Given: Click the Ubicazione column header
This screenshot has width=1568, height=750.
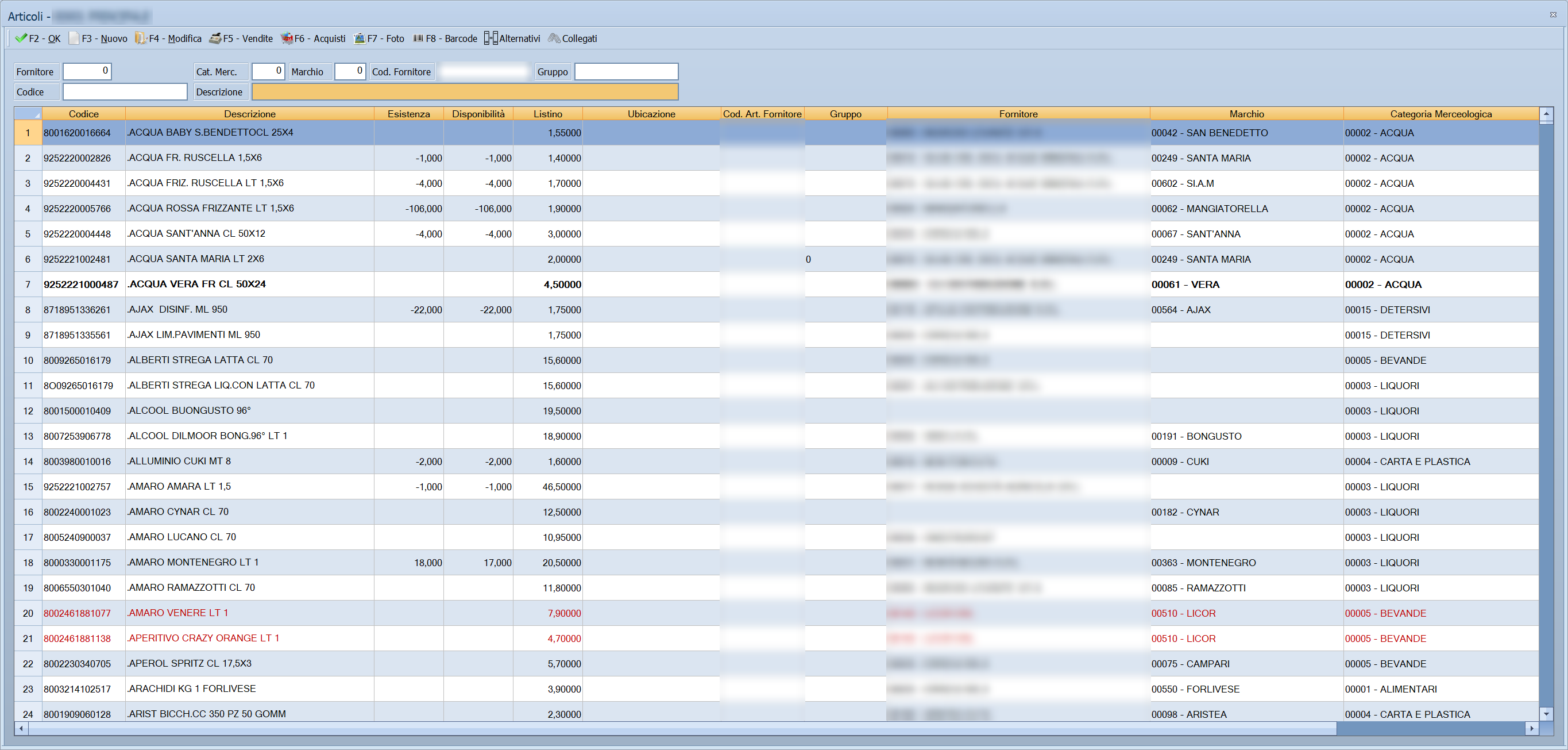Looking at the screenshot, I should 651,114.
